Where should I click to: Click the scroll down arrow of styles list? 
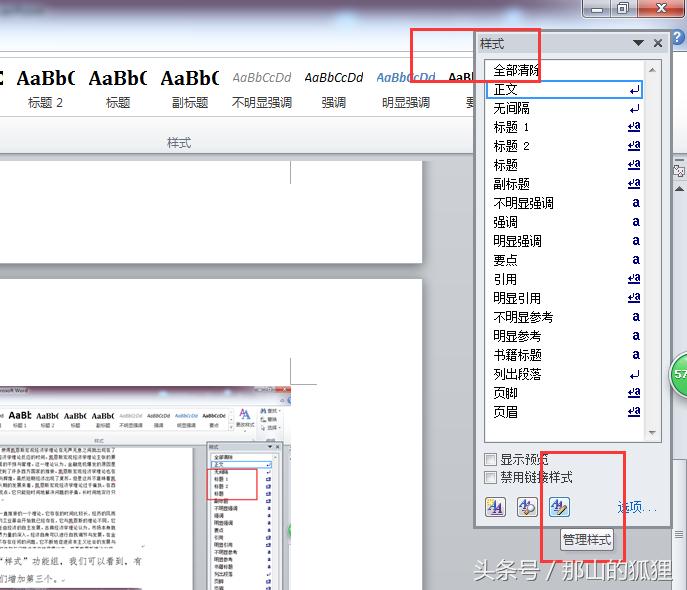(652, 433)
